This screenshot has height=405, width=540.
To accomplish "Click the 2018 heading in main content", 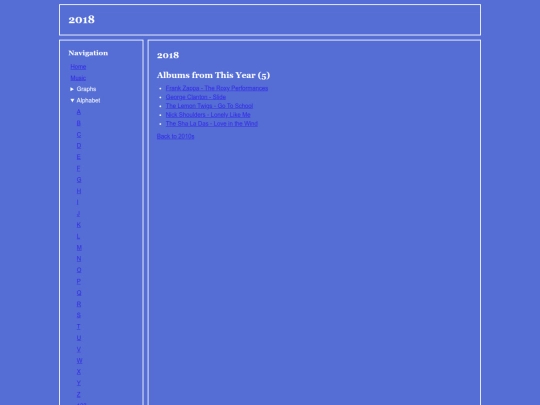I will click(x=168, y=55).
